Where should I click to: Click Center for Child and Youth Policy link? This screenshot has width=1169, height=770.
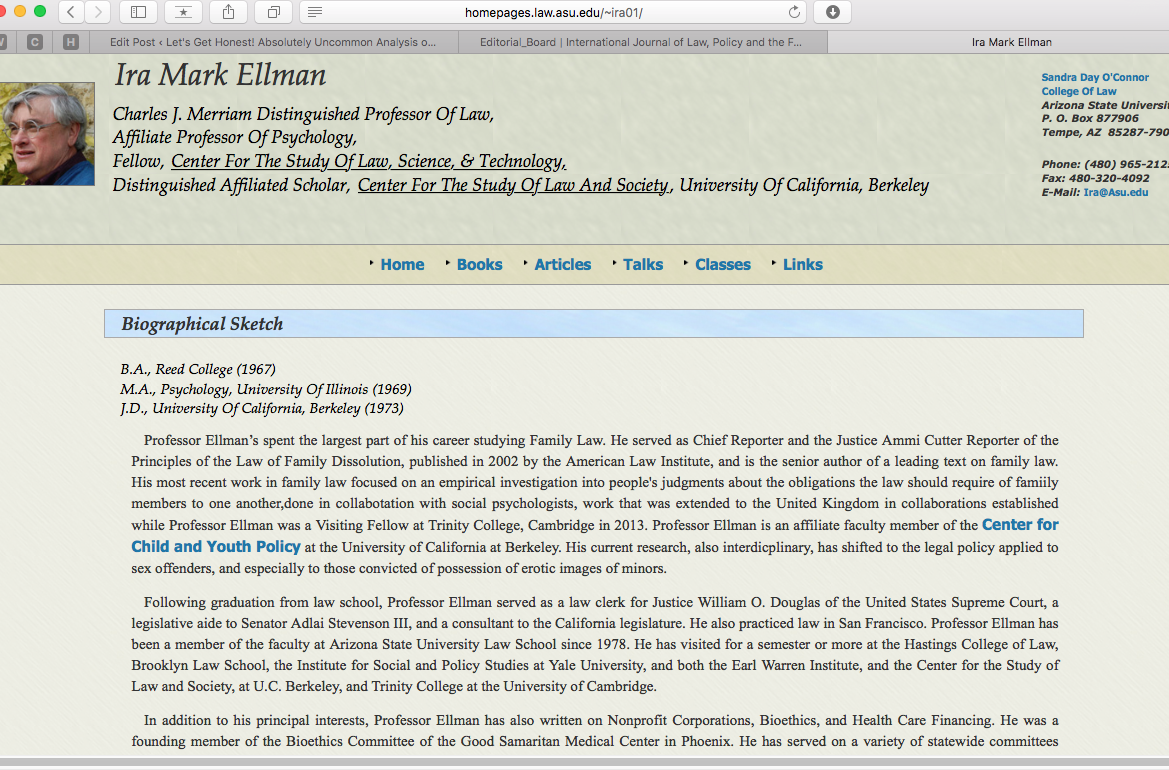coord(215,546)
